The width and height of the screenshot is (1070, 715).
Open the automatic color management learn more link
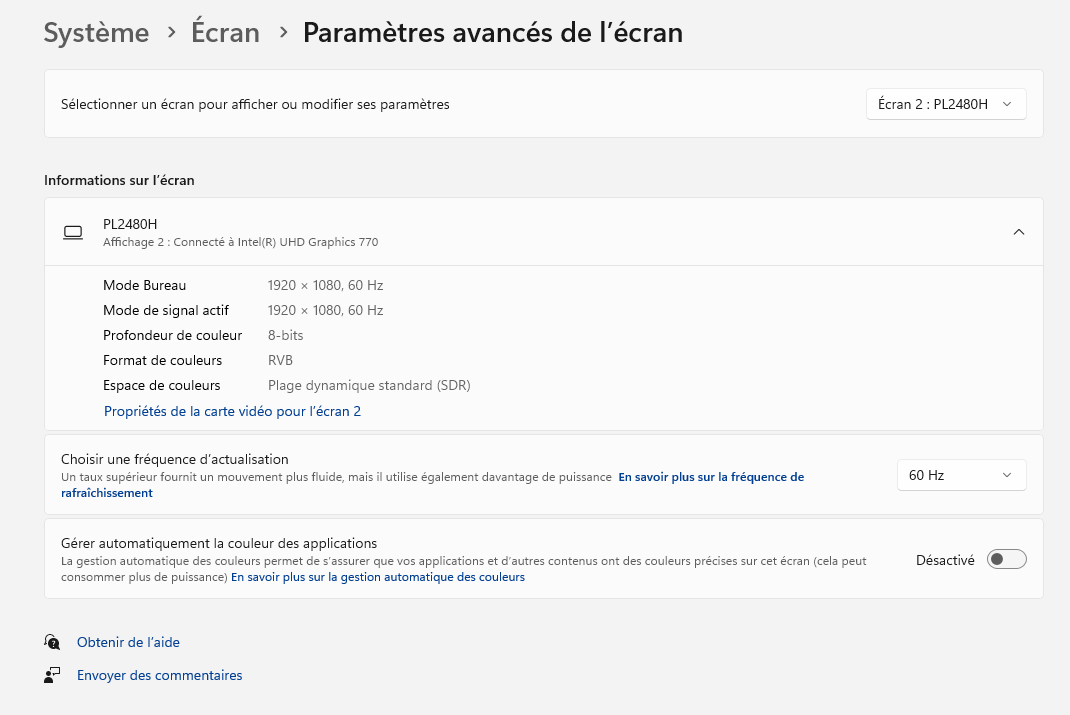[378, 577]
